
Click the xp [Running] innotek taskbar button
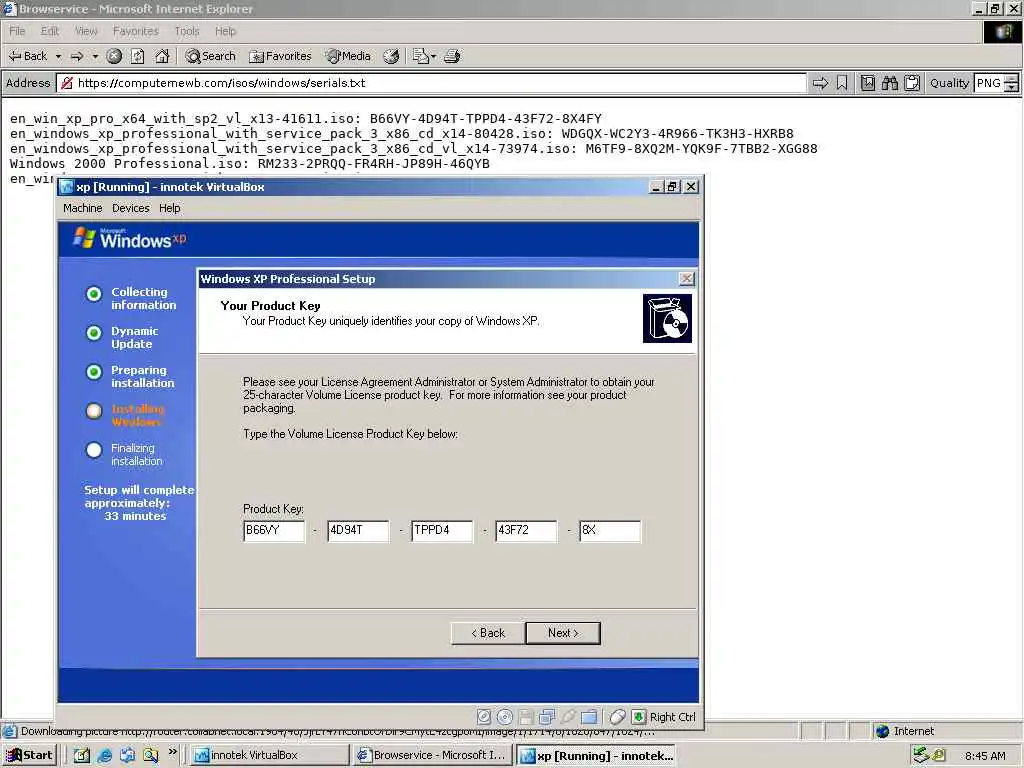(596, 756)
